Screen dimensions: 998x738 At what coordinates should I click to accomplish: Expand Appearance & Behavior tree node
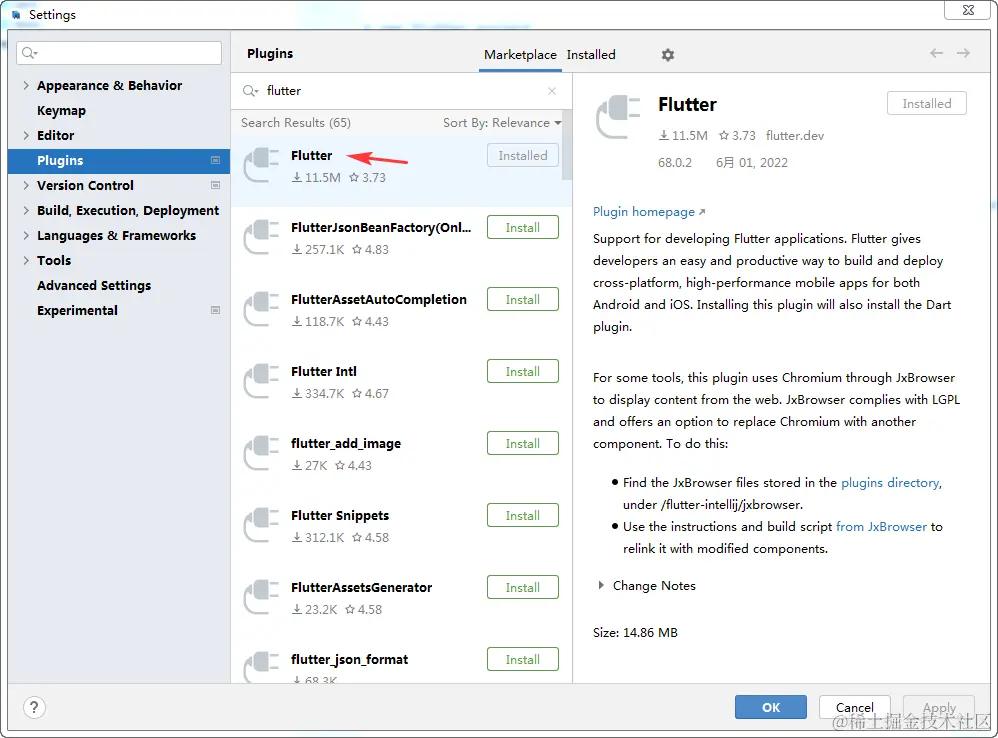click(26, 85)
